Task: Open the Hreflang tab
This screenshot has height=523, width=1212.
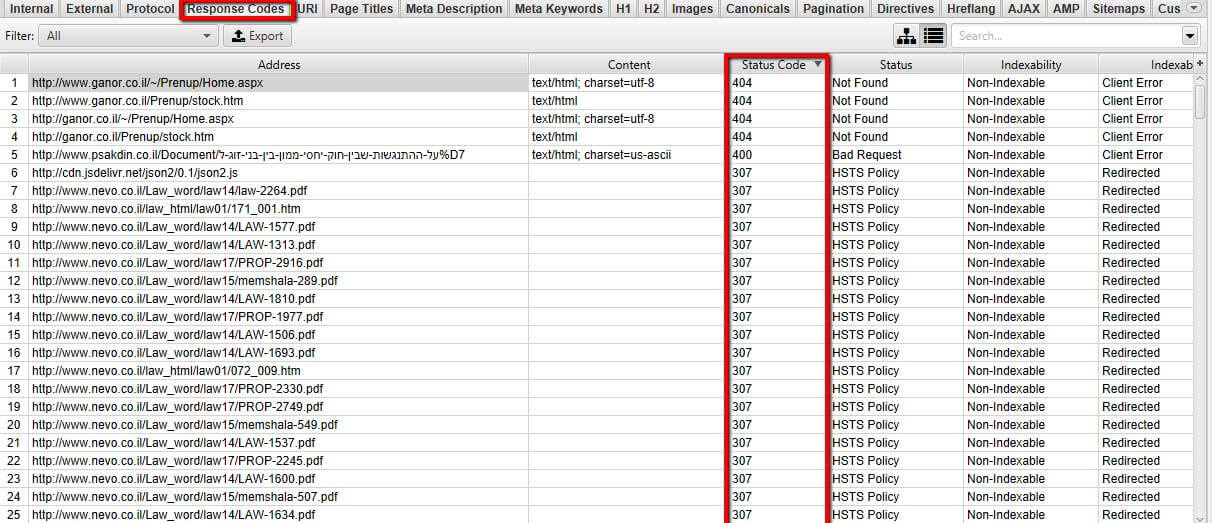Action: (x=973, y=9)
